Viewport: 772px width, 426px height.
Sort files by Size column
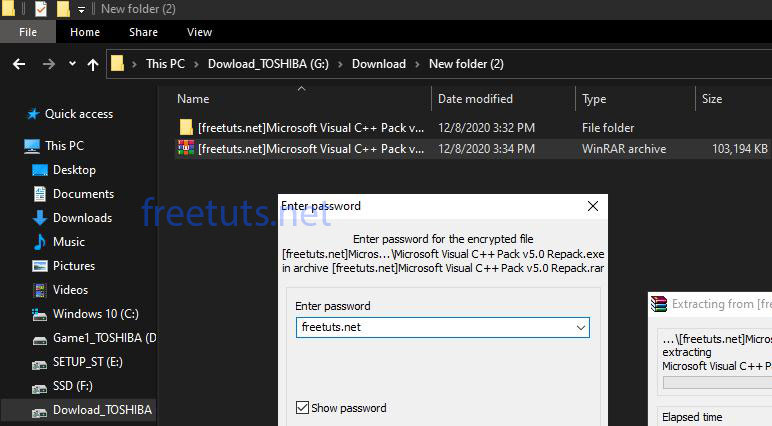click(x=712, y=99)
